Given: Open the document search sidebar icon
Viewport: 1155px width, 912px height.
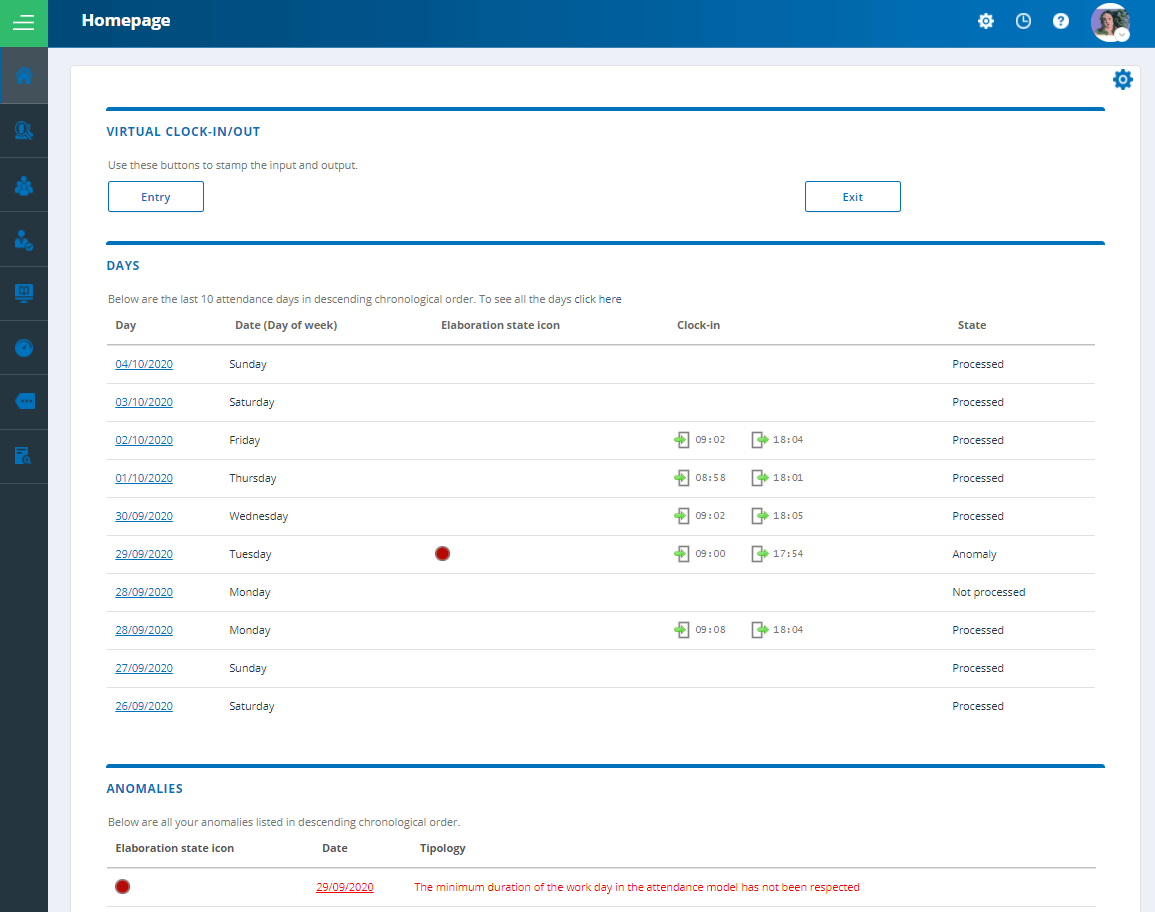Looking at the screenshot, I should point(24,456).
